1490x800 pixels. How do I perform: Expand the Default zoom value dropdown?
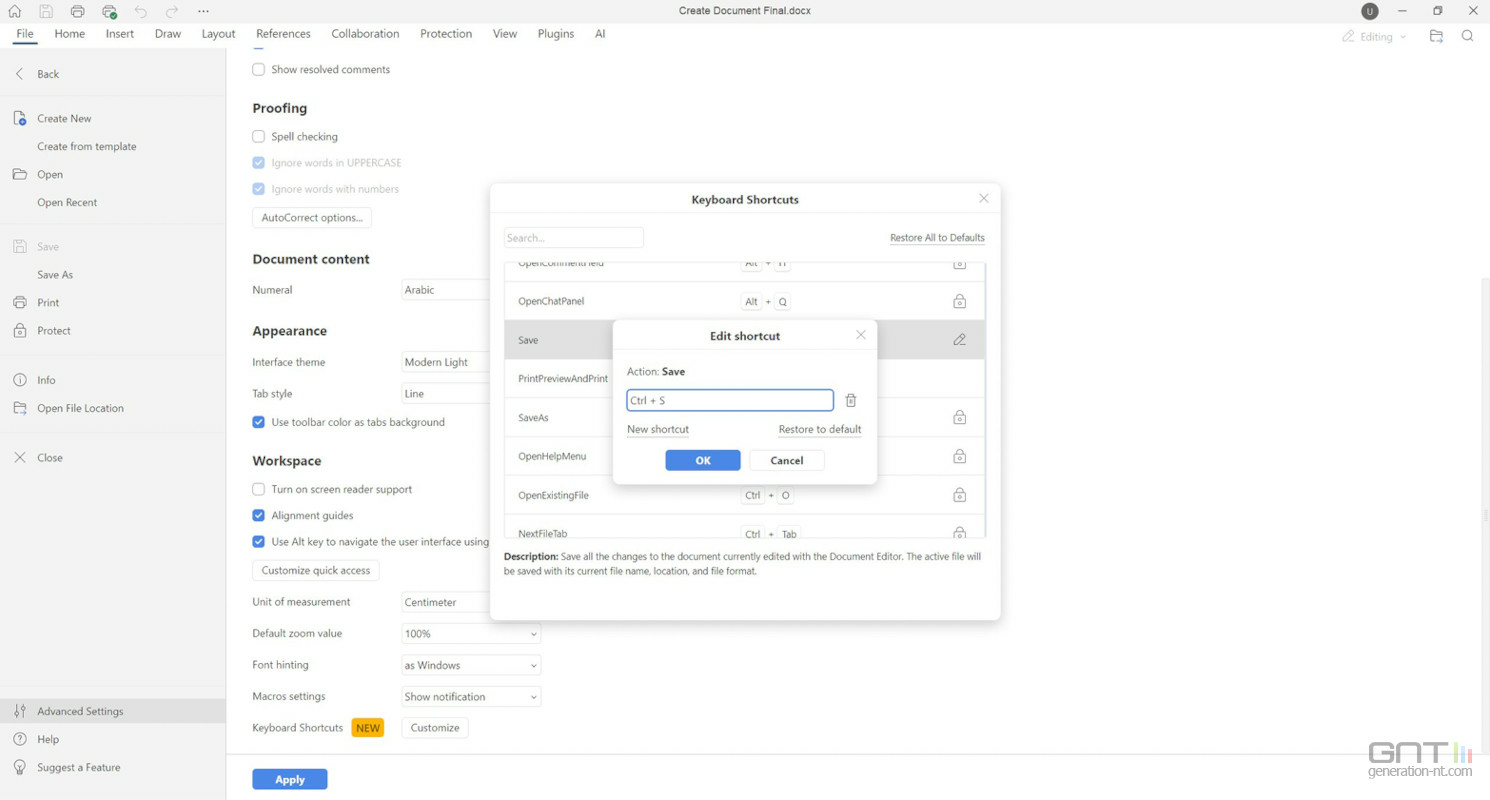pos(471,634)
